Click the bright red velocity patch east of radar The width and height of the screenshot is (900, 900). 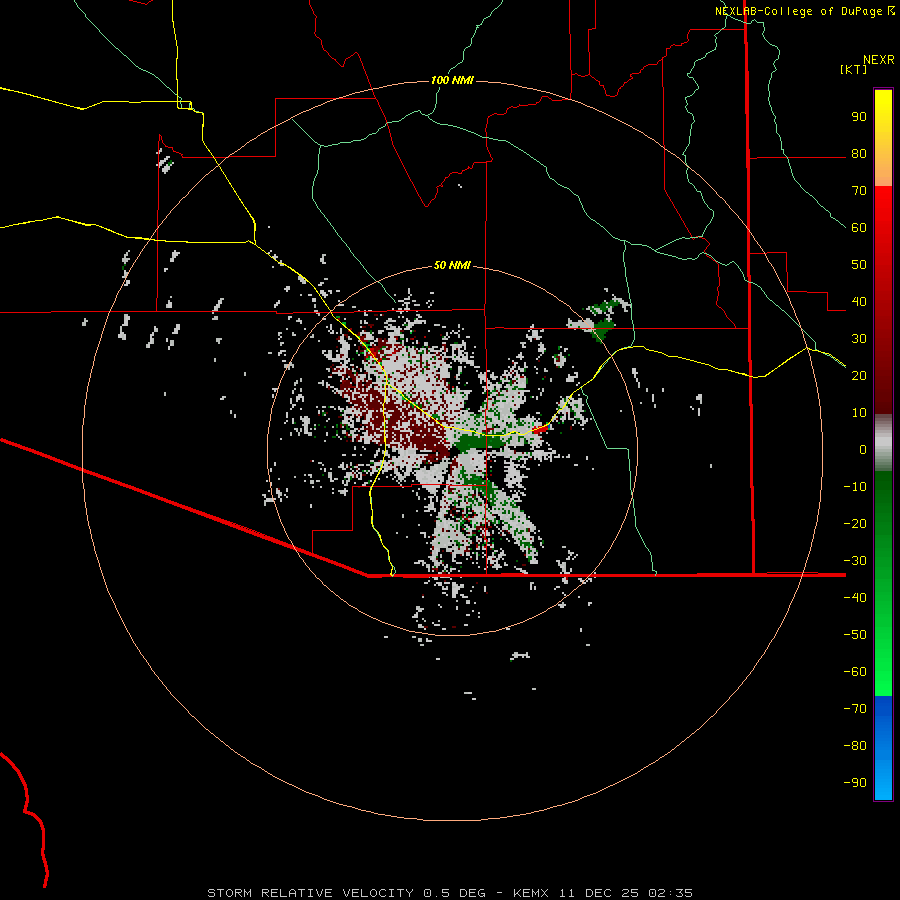coord(540,429)
